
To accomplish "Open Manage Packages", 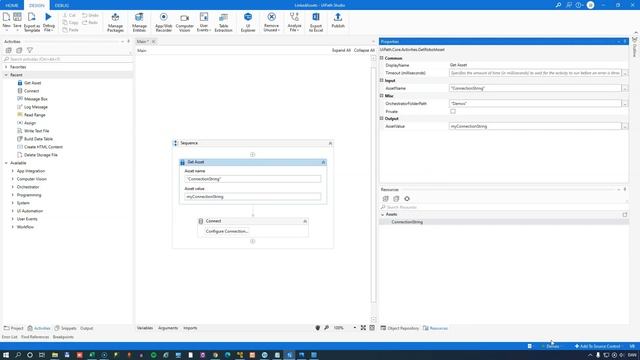I will [115, 22].
